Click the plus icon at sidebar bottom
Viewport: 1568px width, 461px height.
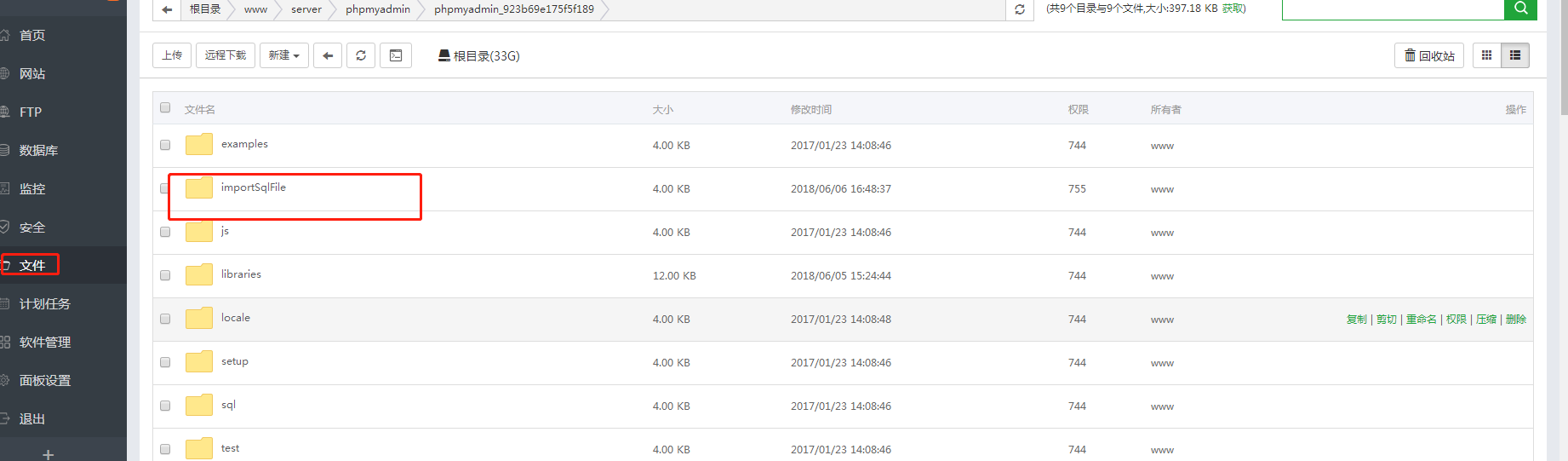[49, 454]
